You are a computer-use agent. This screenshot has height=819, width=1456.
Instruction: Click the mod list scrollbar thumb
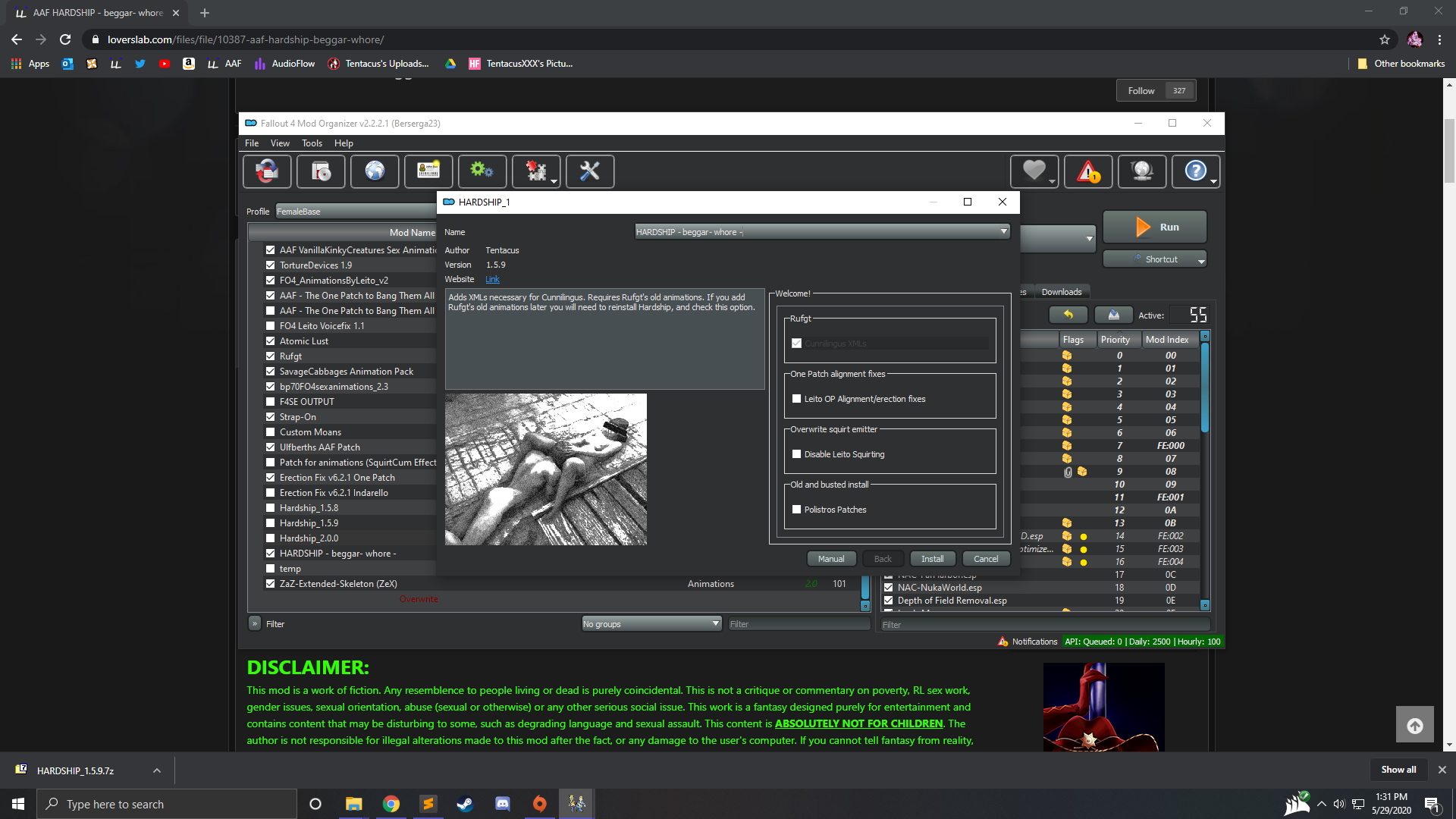(x=865, y=588)
